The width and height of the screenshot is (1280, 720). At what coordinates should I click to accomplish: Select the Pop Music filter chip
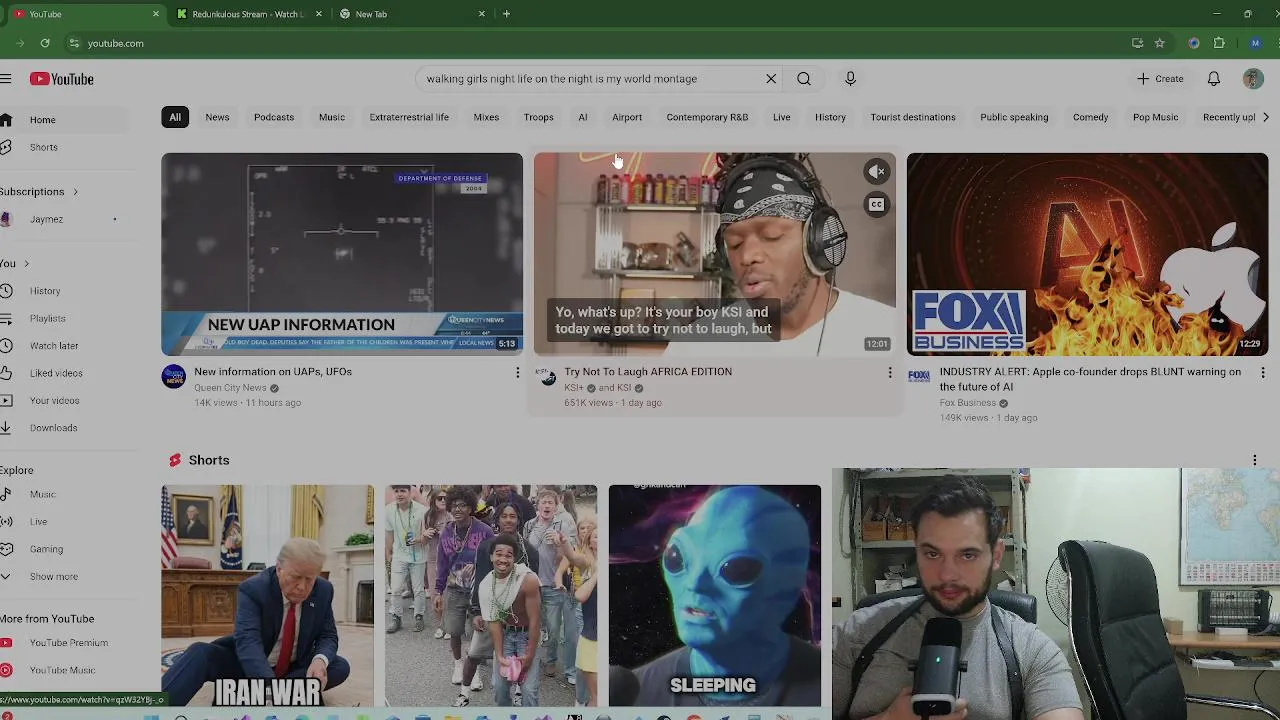coord(1155,117)
